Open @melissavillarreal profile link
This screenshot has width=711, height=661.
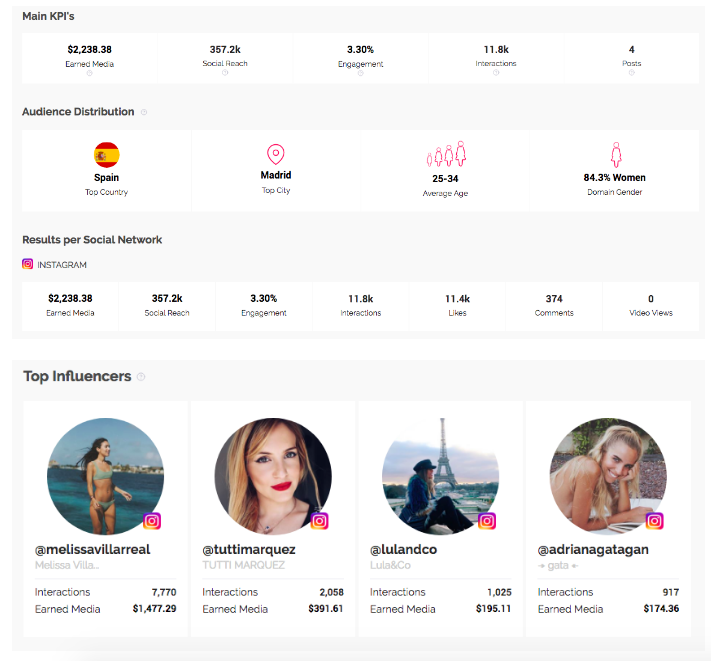click(x=93, y=549)
